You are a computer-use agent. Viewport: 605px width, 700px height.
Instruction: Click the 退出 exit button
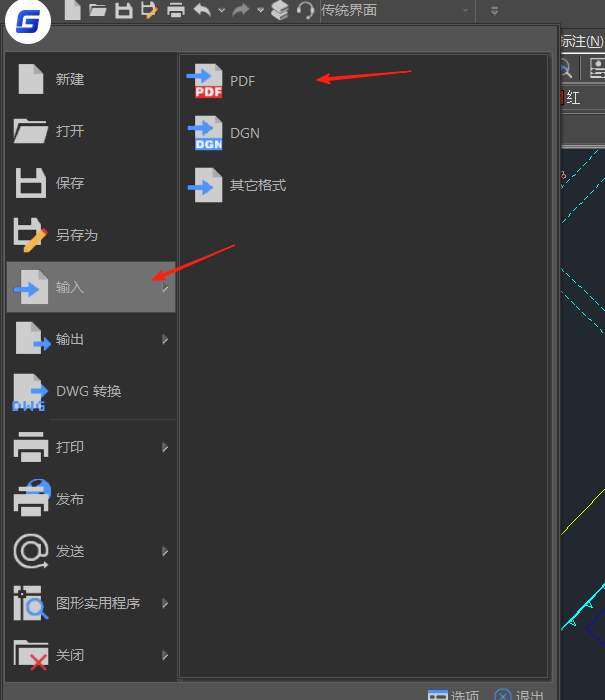[519, 695]
